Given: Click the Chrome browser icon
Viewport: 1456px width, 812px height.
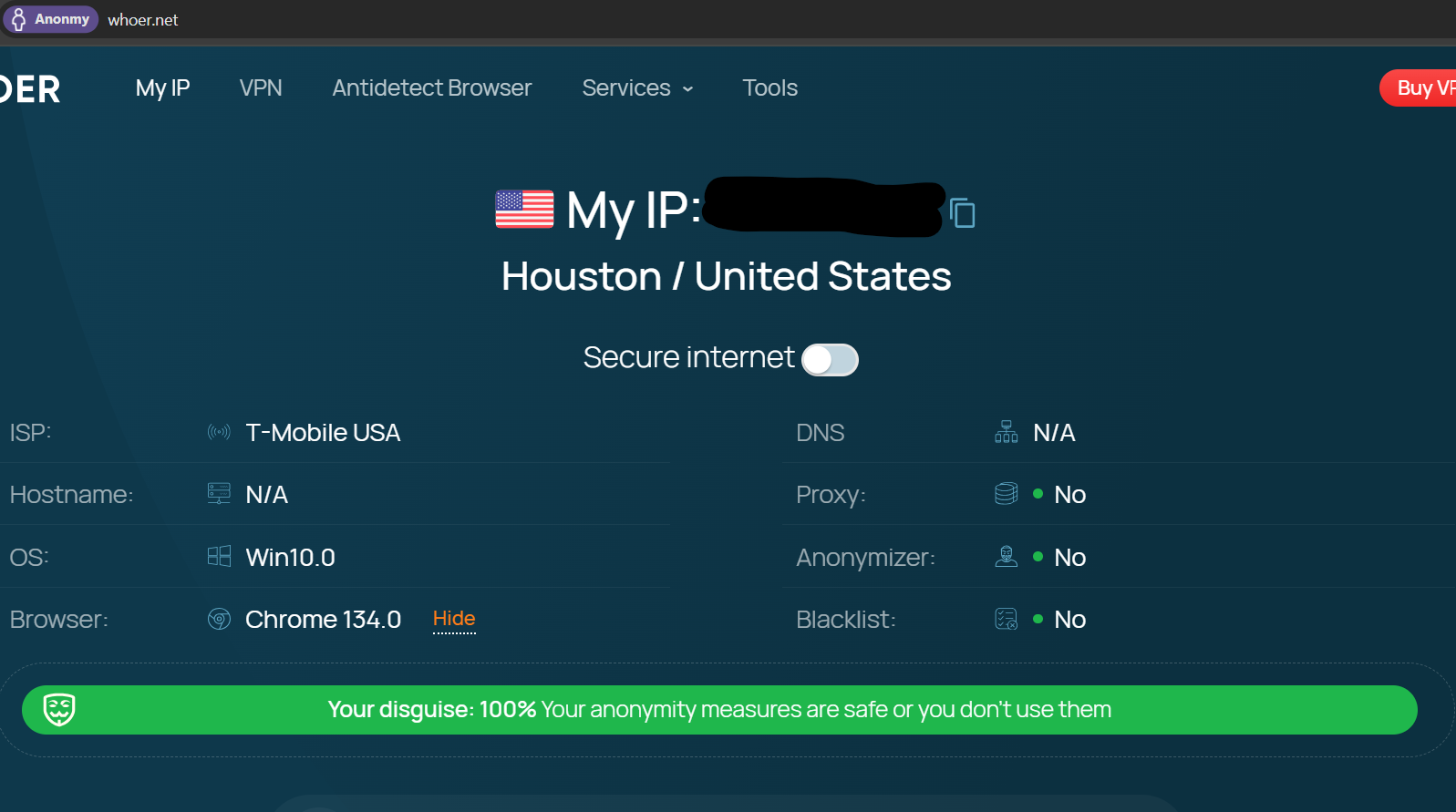Looking at the screenshot, I should point(219,620).
